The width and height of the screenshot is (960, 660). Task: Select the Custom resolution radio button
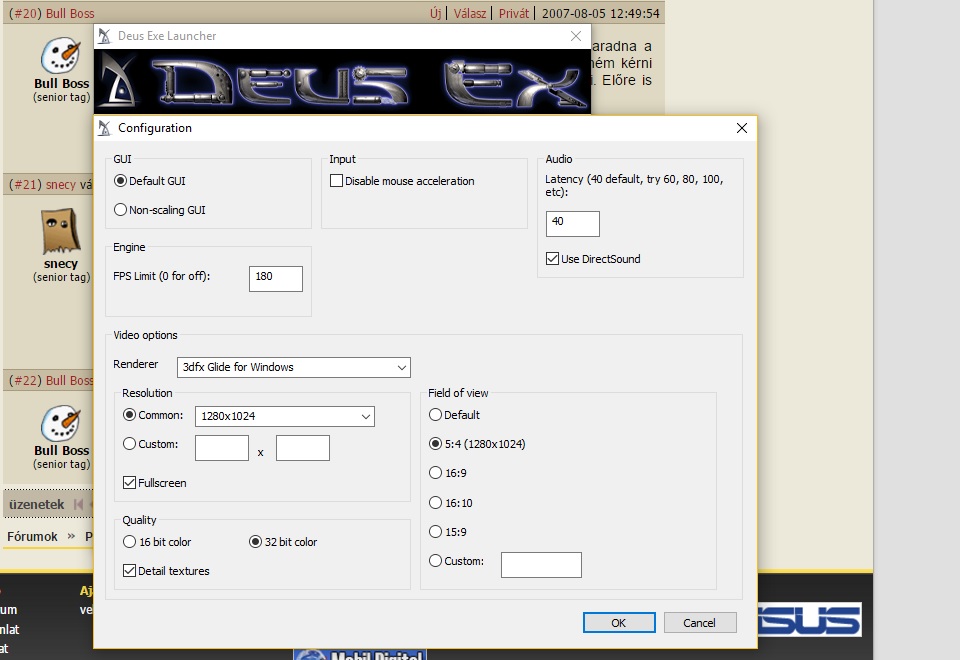pos(129,444)
